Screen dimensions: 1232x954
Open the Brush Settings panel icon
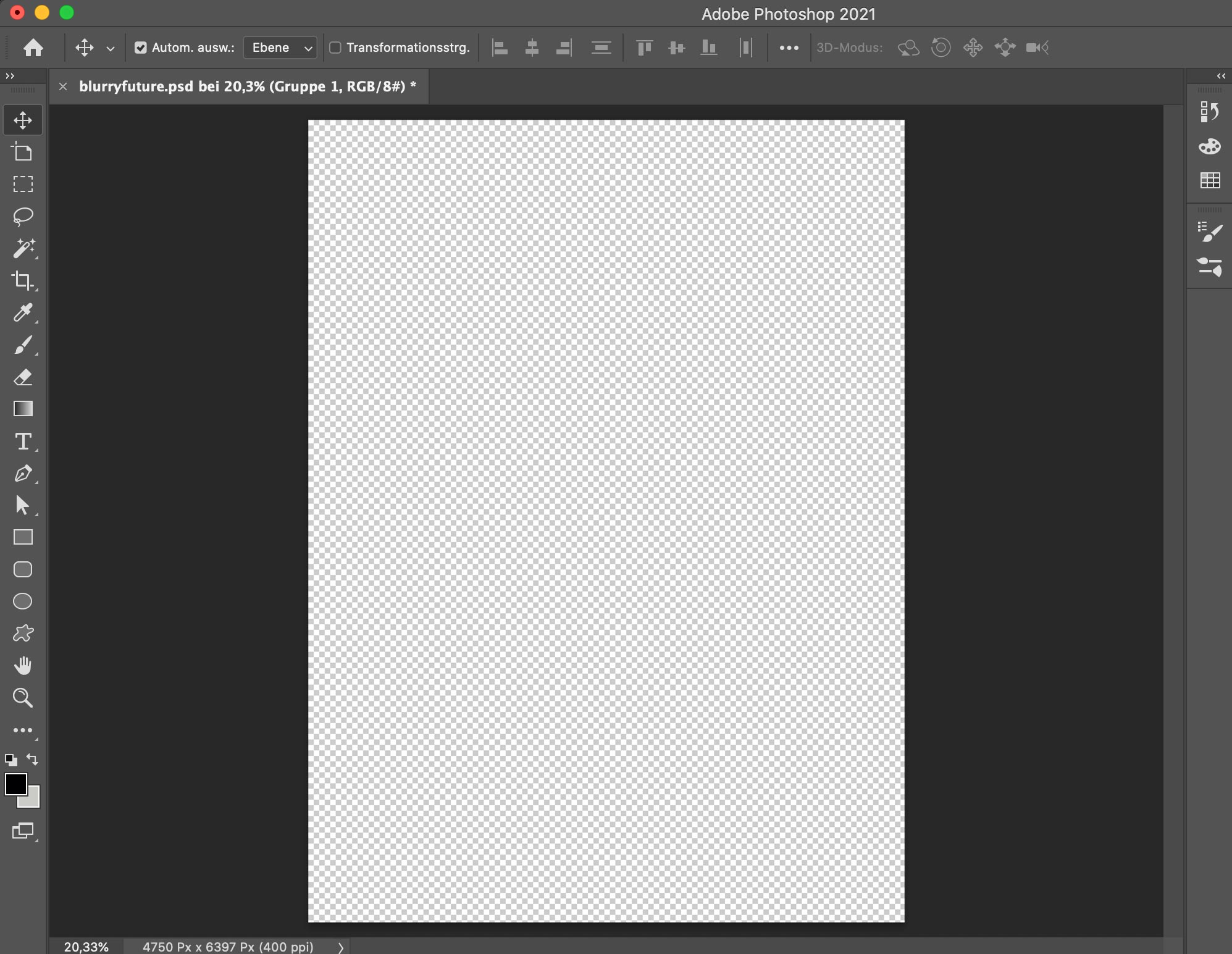click(1209, 232)
